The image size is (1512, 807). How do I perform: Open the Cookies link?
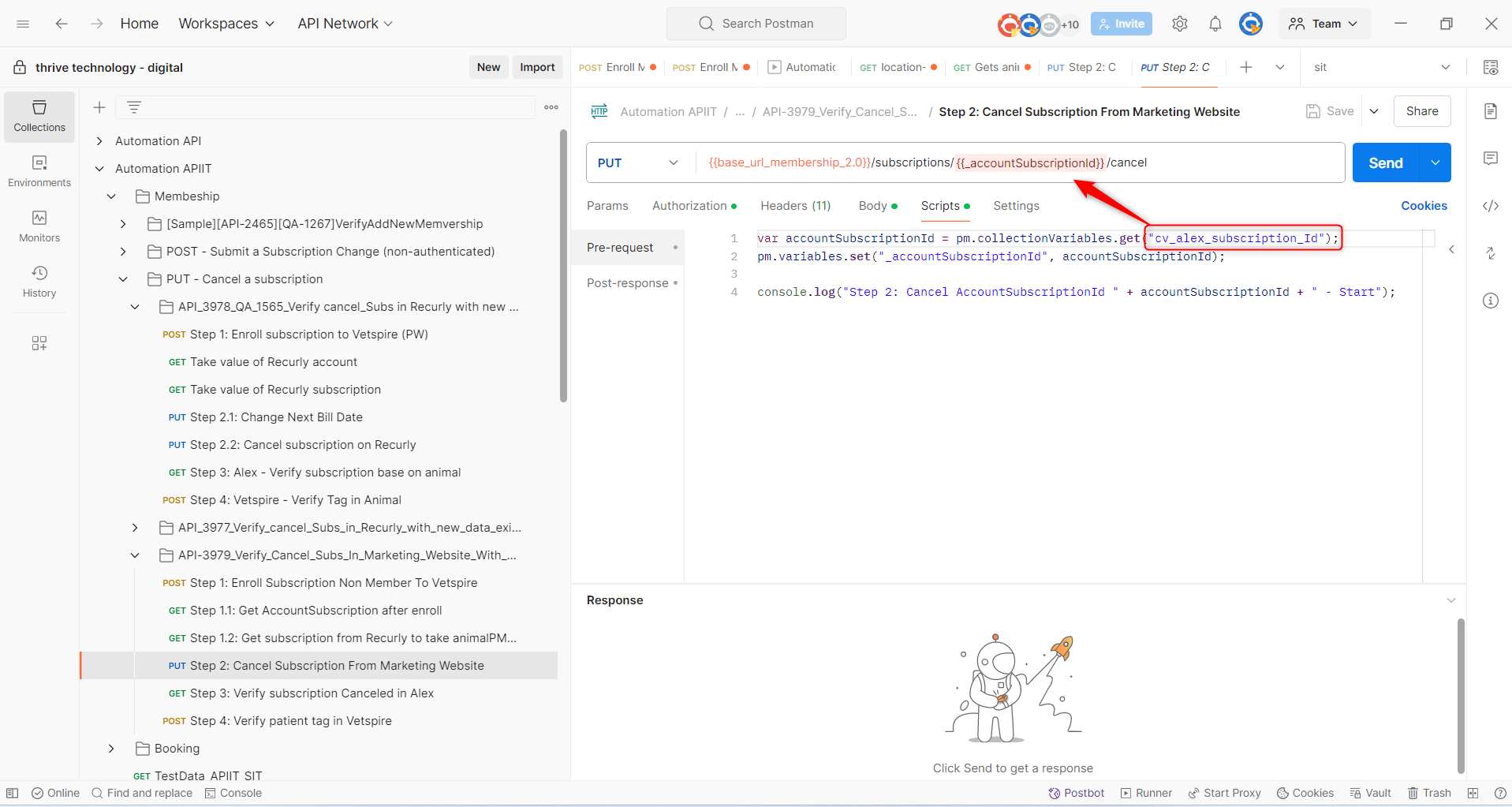click(x=1424, y=206)
